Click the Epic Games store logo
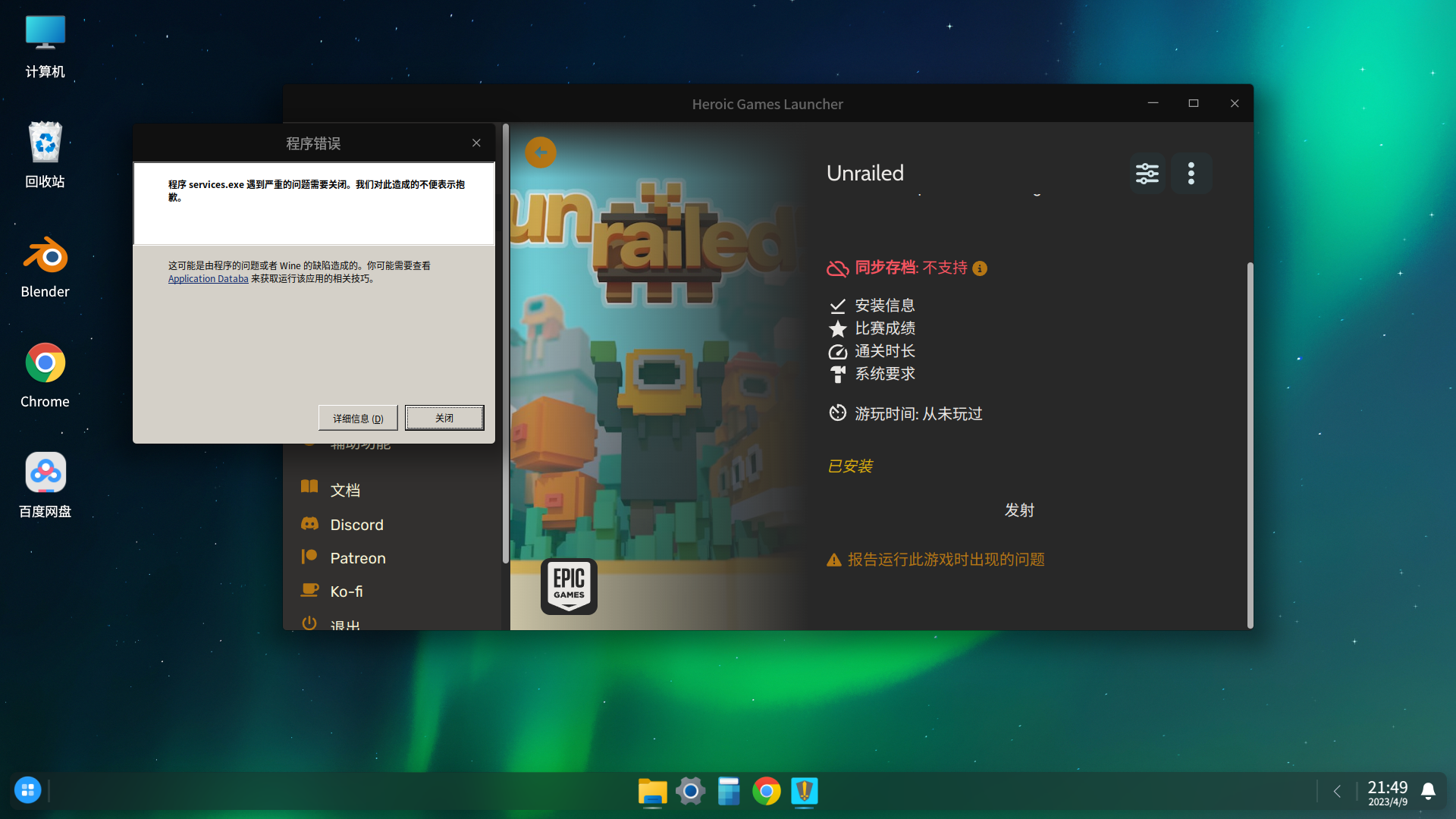Image resolution: width=1456 pixels, height=819 pixels. tap(569, 585)
